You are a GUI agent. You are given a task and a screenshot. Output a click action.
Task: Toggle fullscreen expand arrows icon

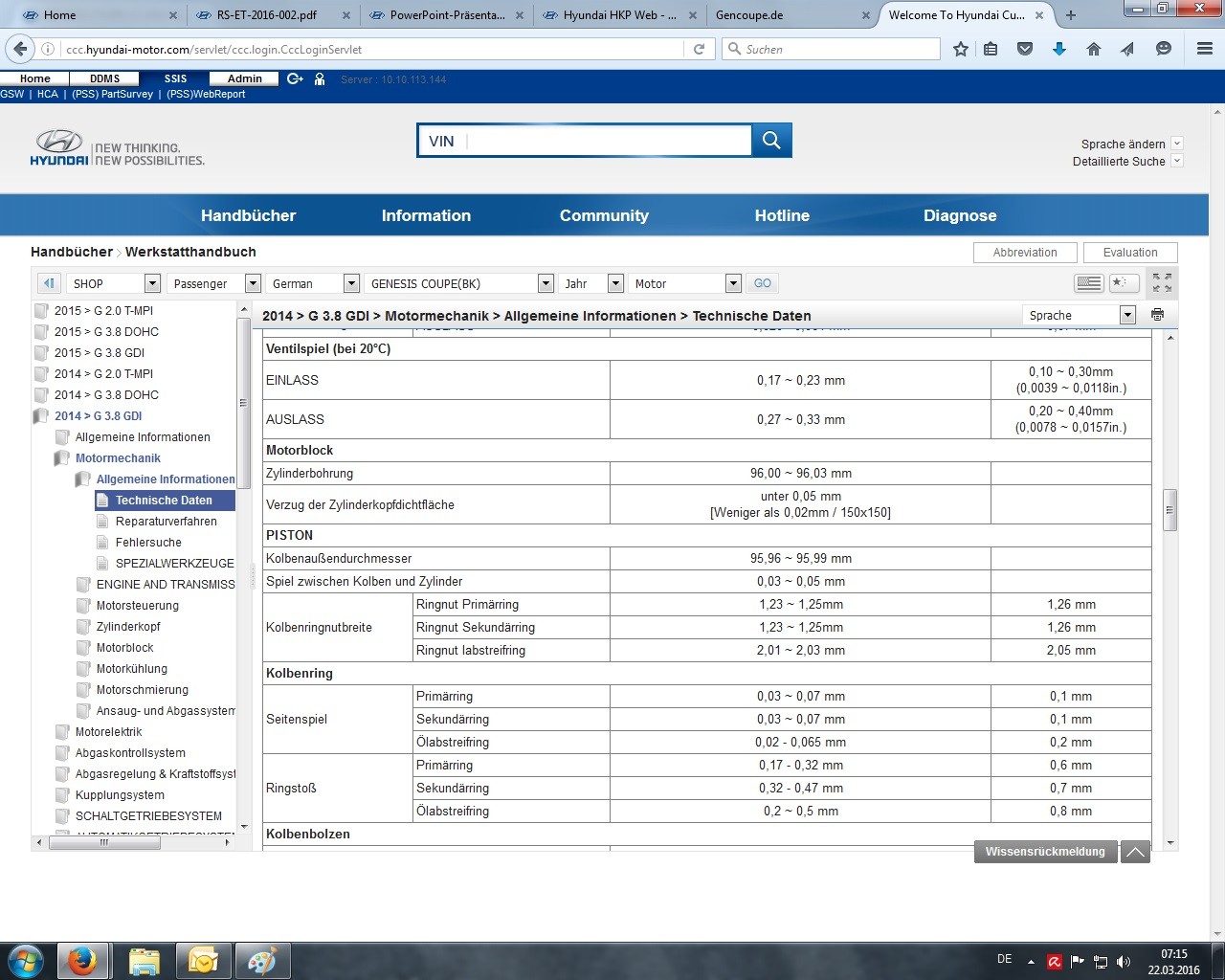(1162, 283)
